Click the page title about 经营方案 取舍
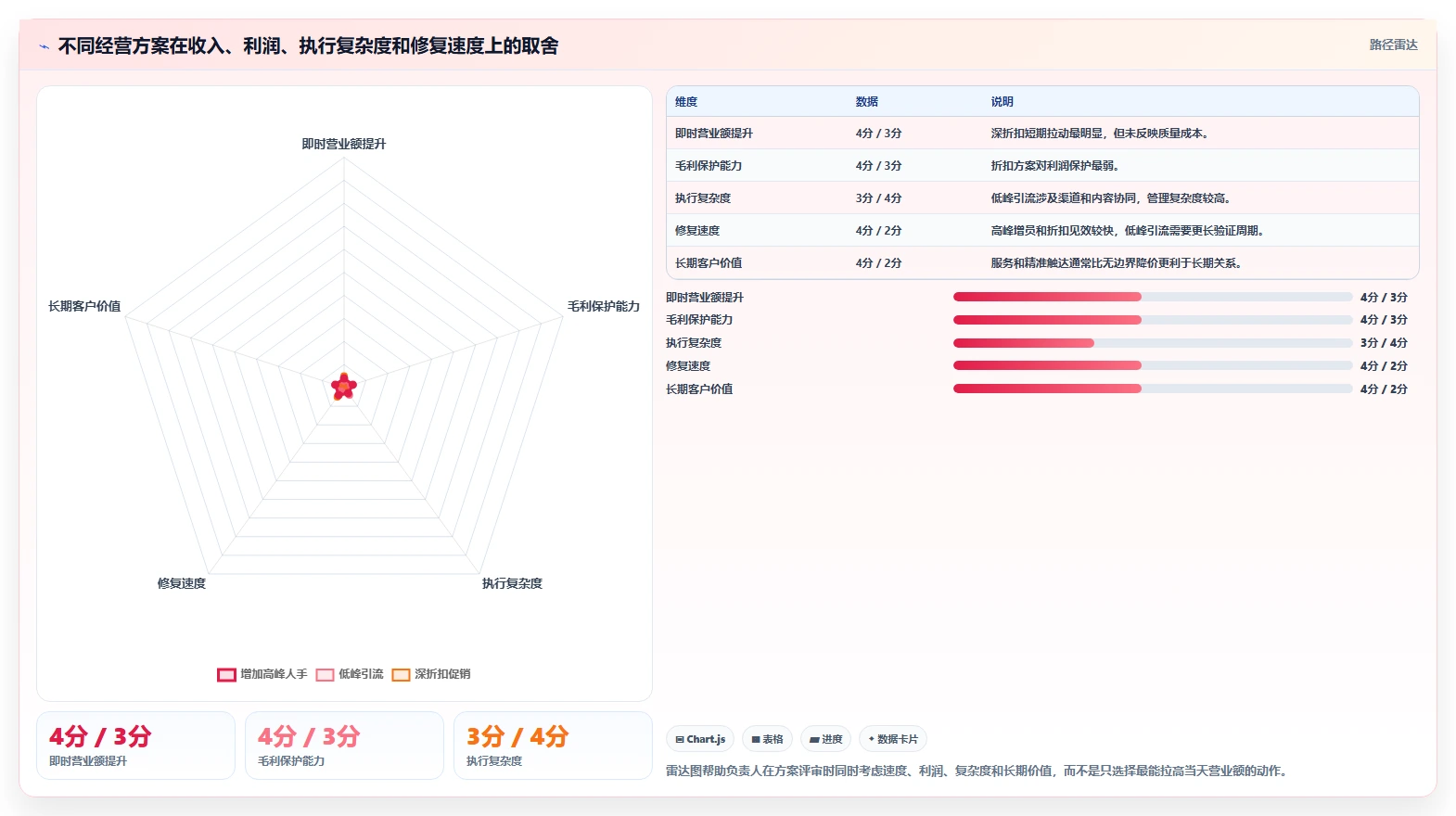Viewport: 1456px width, 816px height. pos(308,46)
